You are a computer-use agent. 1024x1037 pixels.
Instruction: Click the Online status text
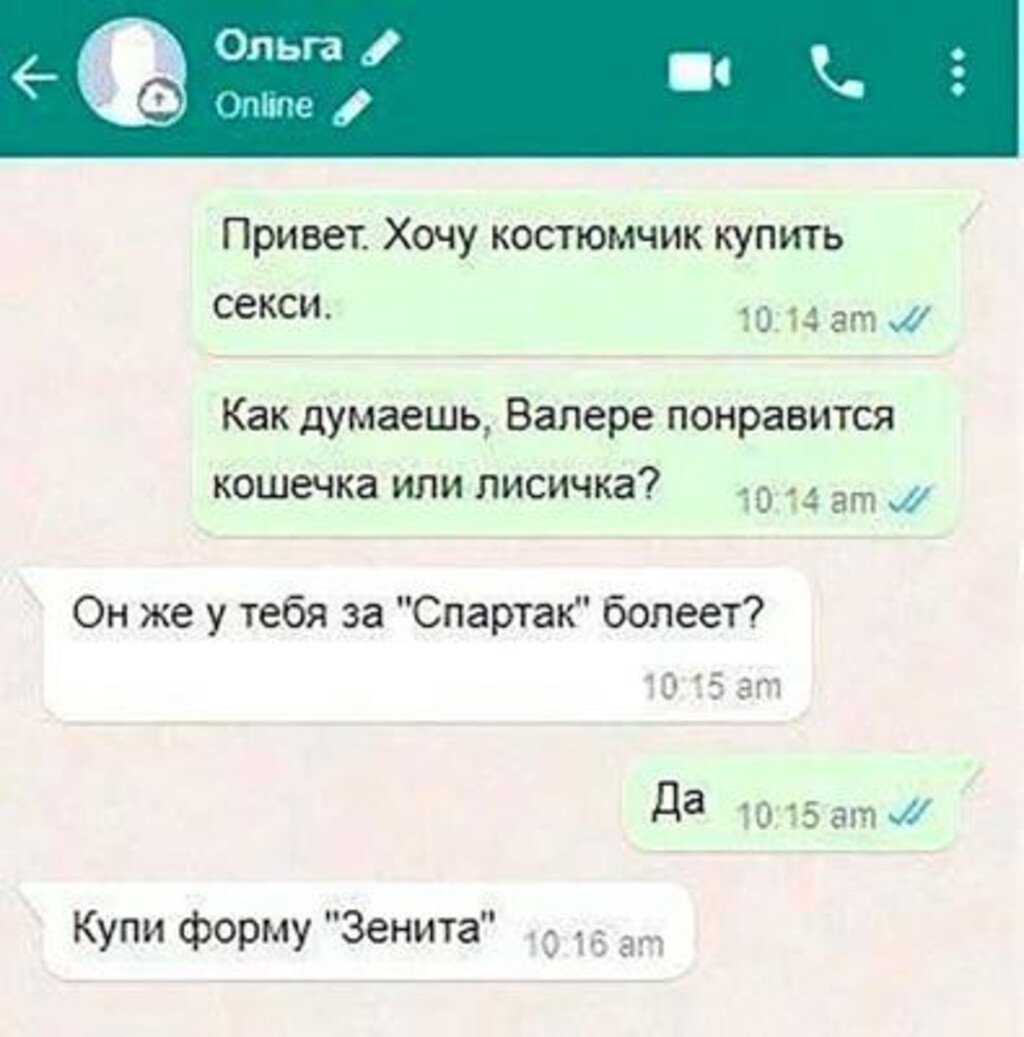[263, 105]
